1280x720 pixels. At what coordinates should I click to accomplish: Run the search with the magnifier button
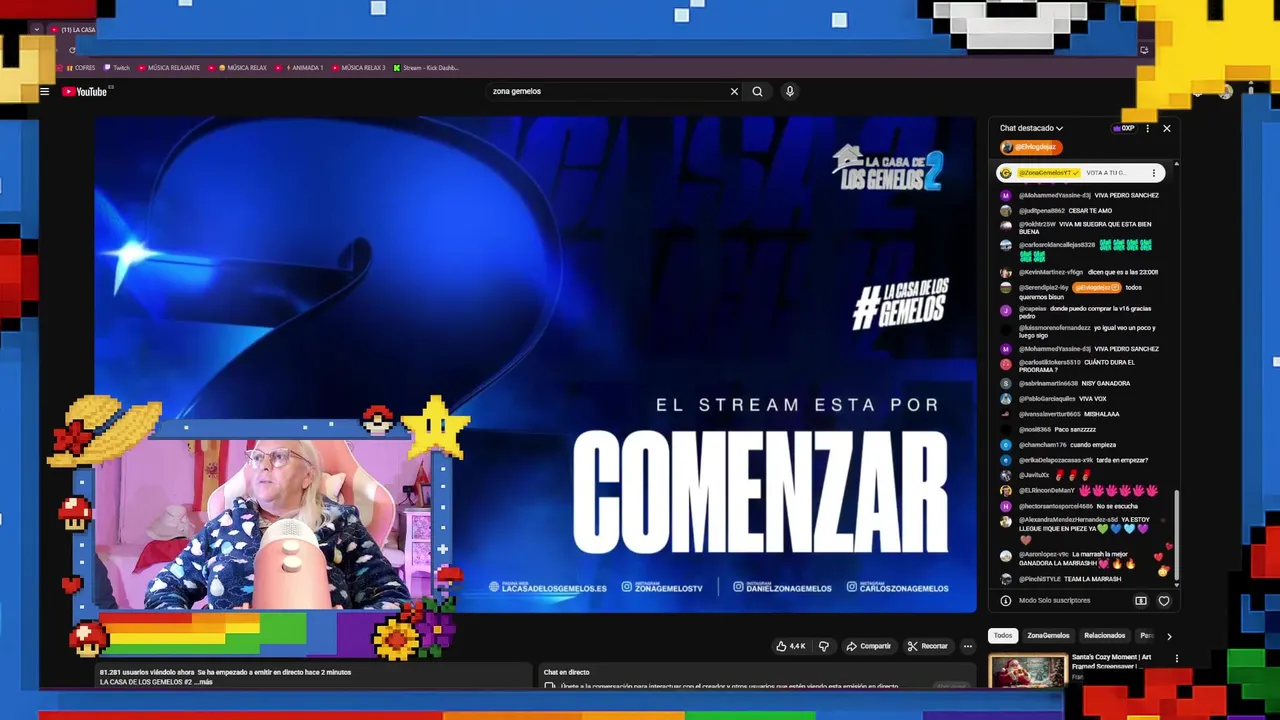(757, 91)
